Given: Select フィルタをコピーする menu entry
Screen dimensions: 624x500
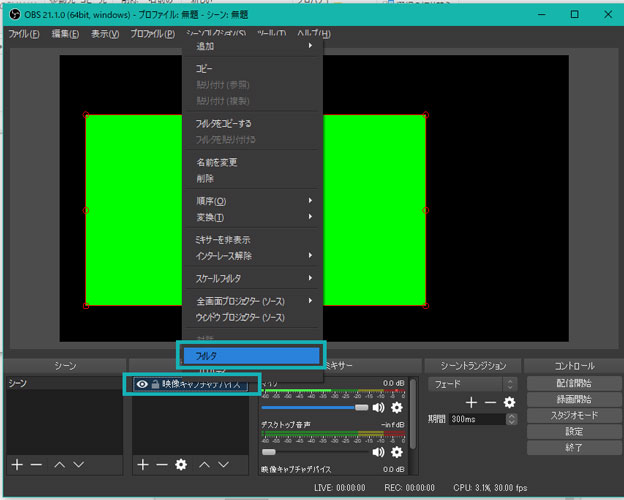Looking at the screenshot, I should [252, 124].
